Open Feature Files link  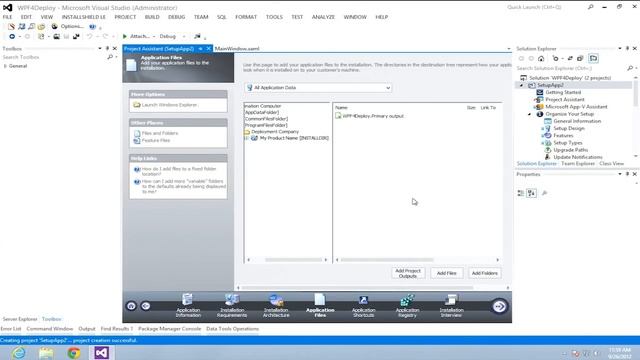coord(156,140)
